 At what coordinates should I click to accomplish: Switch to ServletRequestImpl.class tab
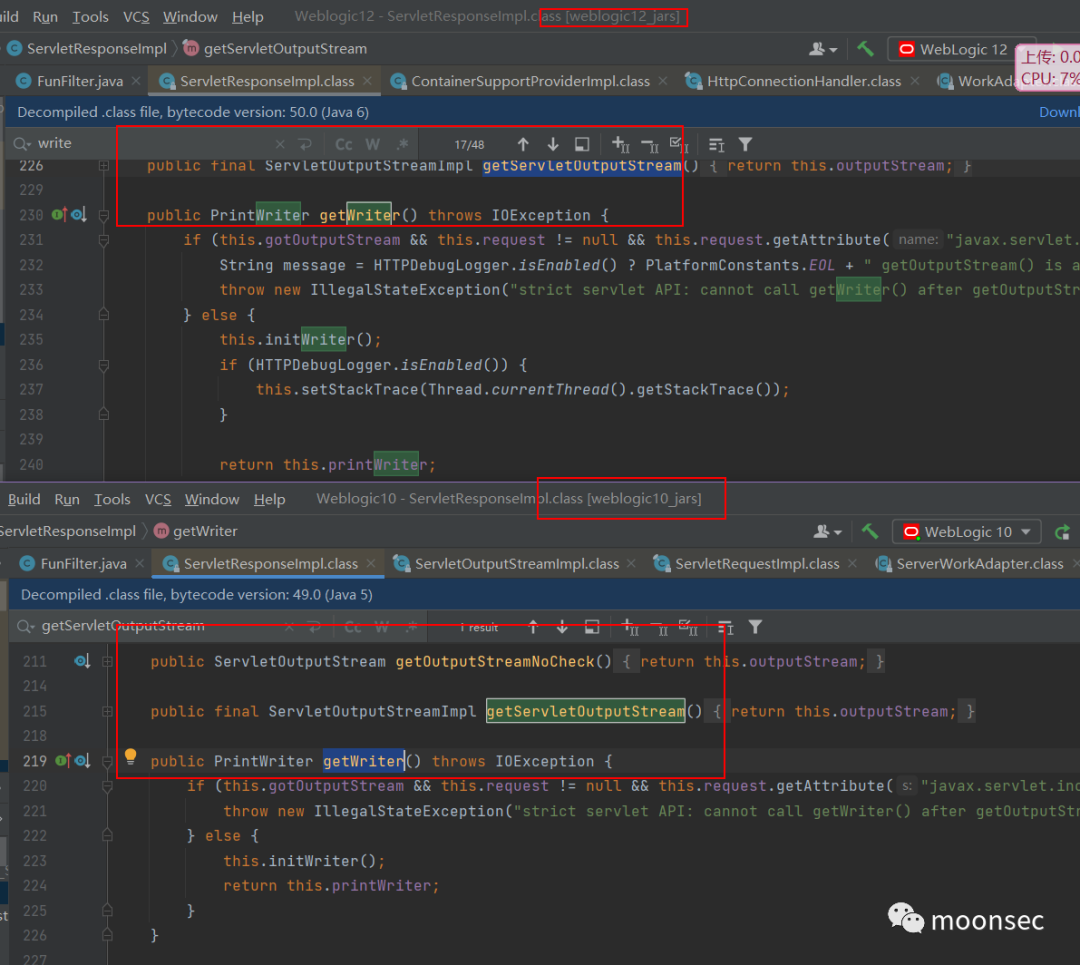[x=757, y=564]
